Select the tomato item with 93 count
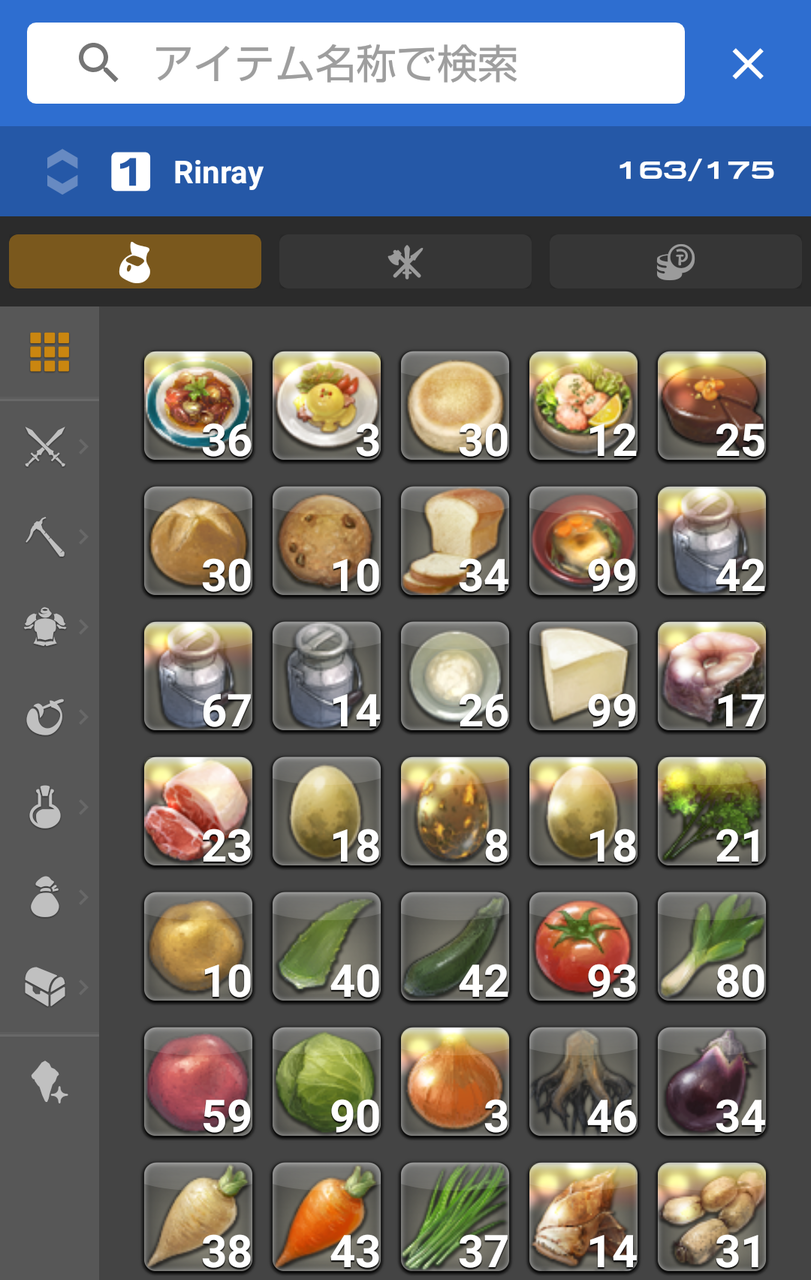Screen dimensions: 811x1280 click(583, 947)
